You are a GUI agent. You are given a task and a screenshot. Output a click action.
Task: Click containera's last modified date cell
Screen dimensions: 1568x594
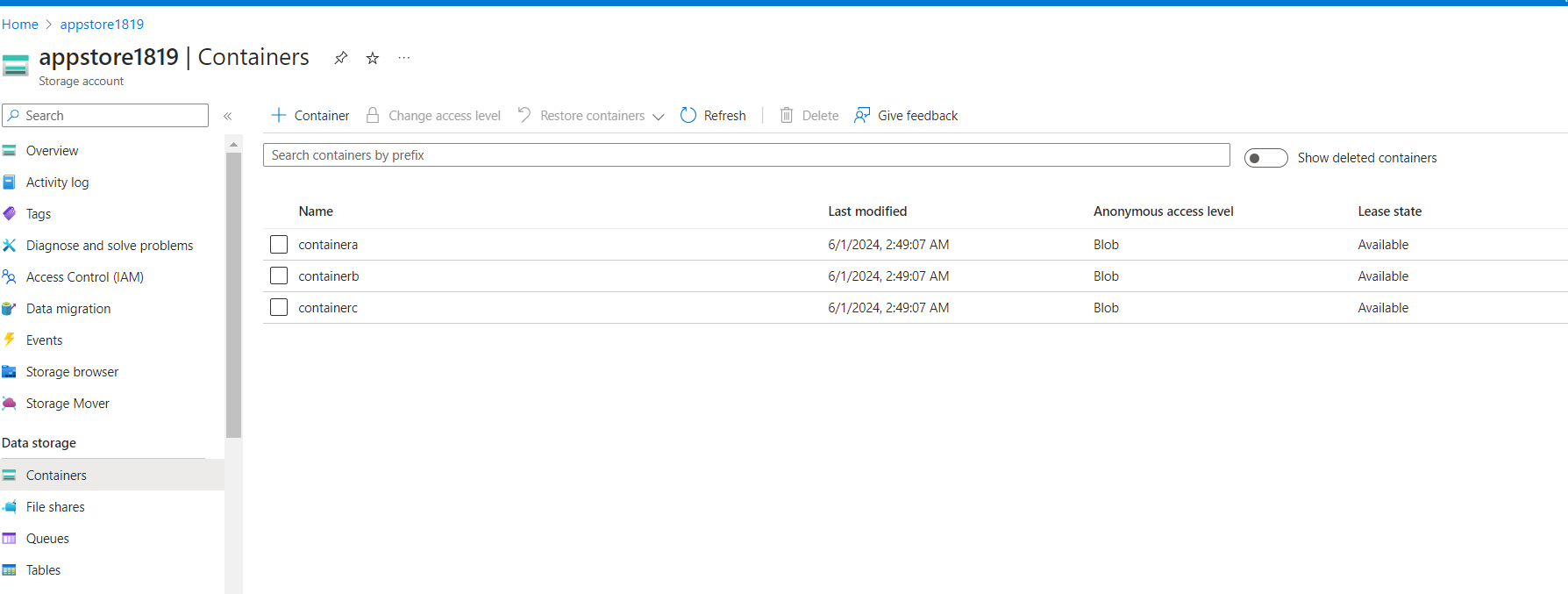click(x=888, y=245)
